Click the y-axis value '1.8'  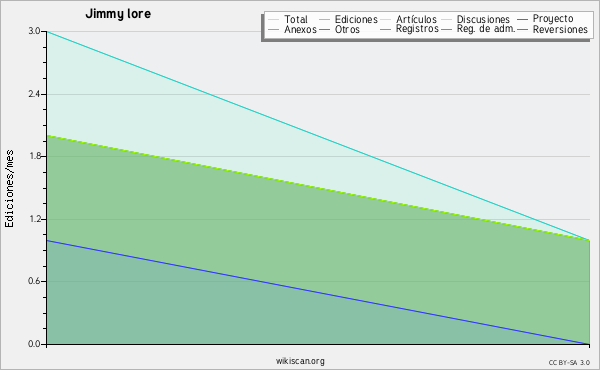34,156
